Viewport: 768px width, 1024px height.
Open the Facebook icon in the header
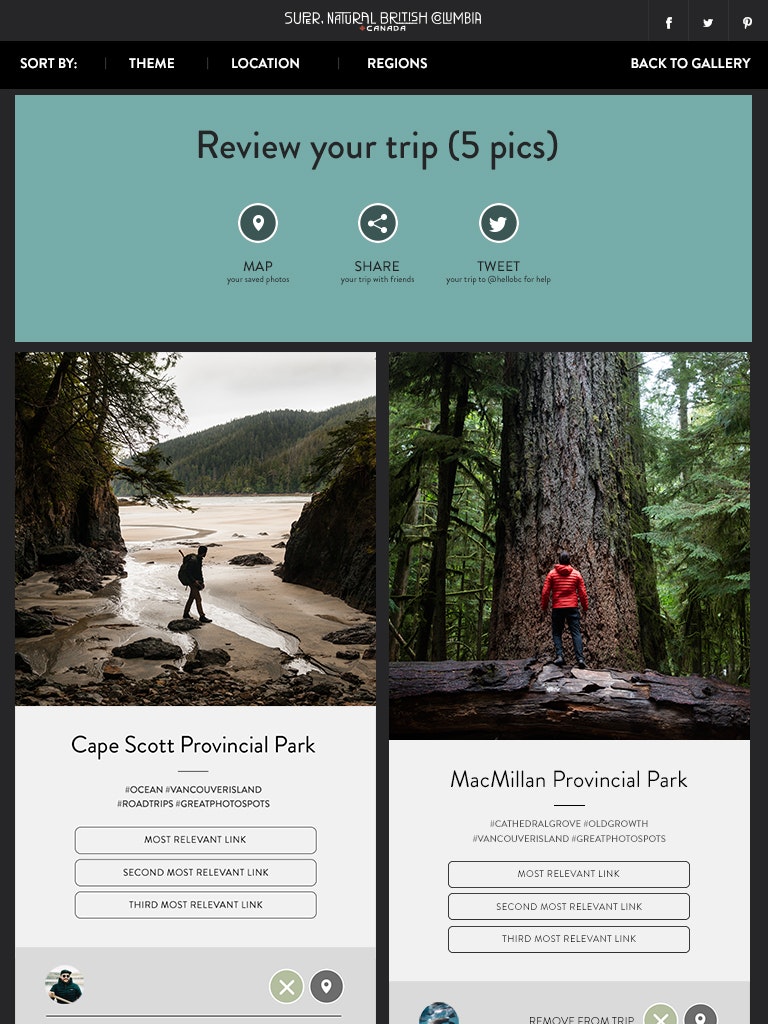[668, 23]
